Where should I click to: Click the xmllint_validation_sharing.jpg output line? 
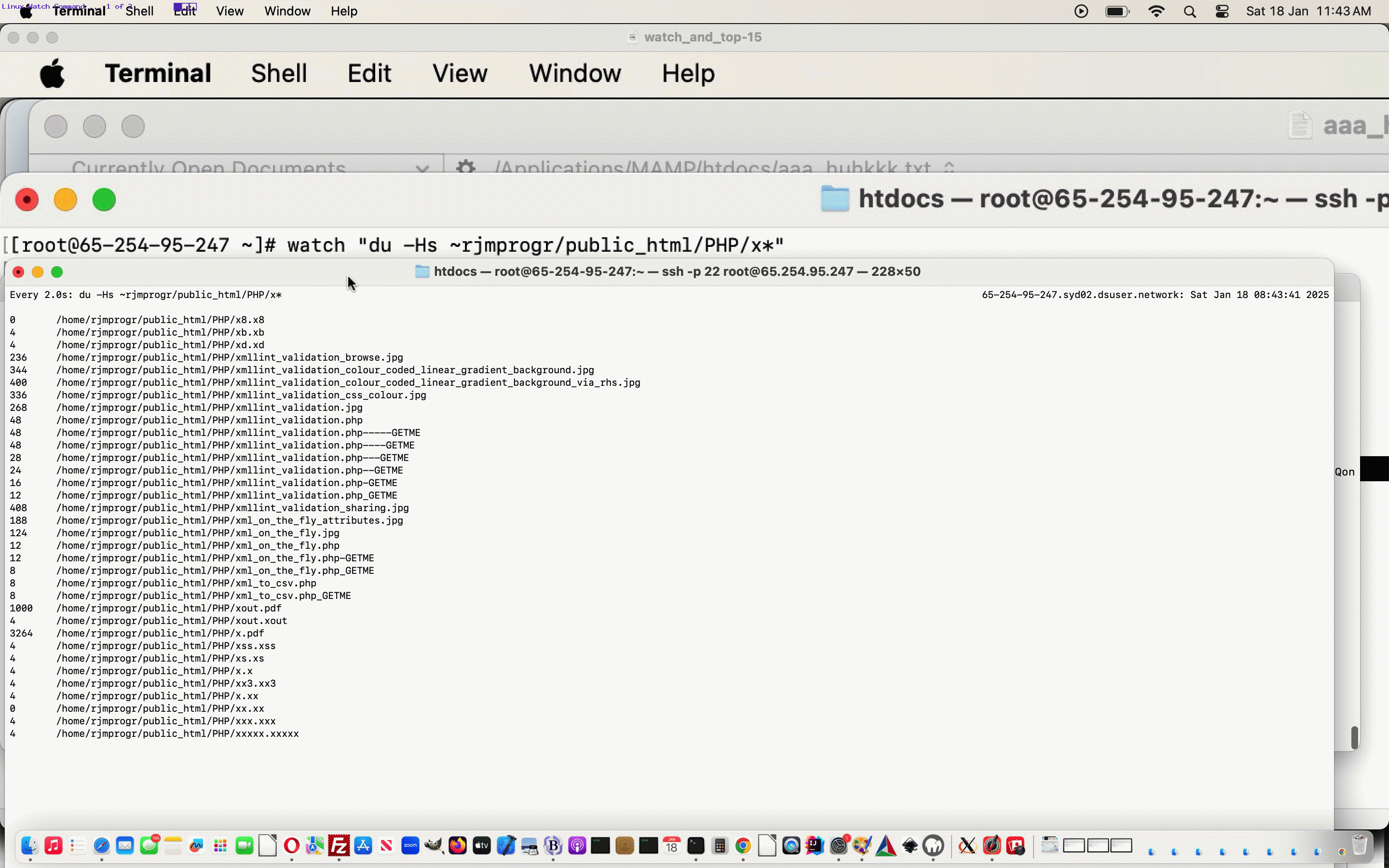pos(209,507)
